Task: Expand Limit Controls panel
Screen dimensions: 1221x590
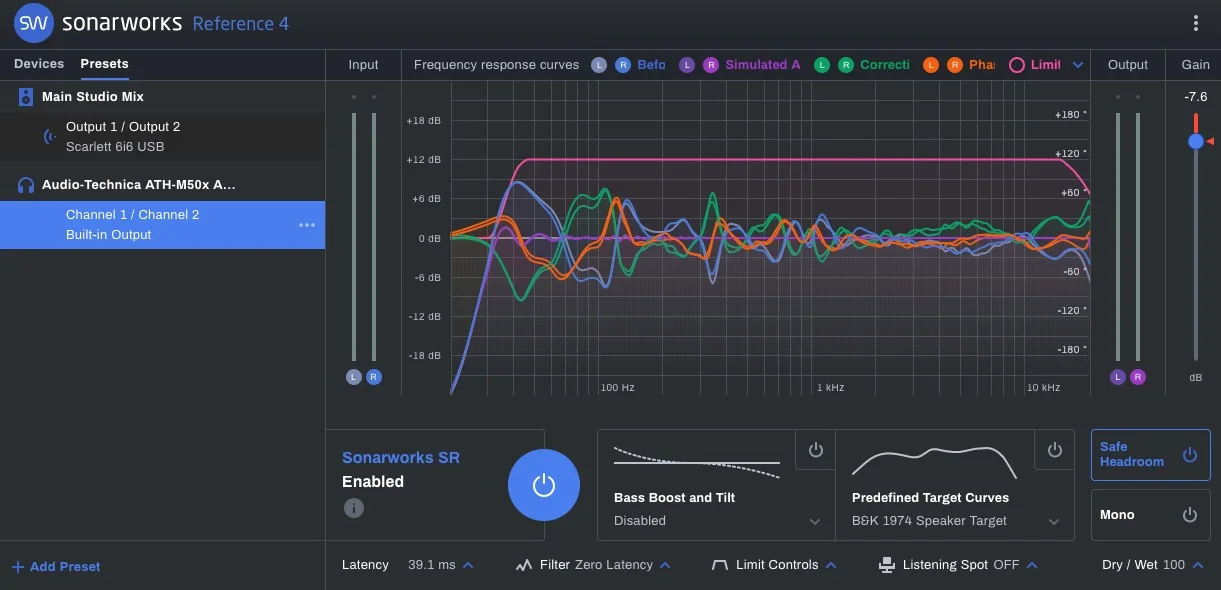Action: 830,565
